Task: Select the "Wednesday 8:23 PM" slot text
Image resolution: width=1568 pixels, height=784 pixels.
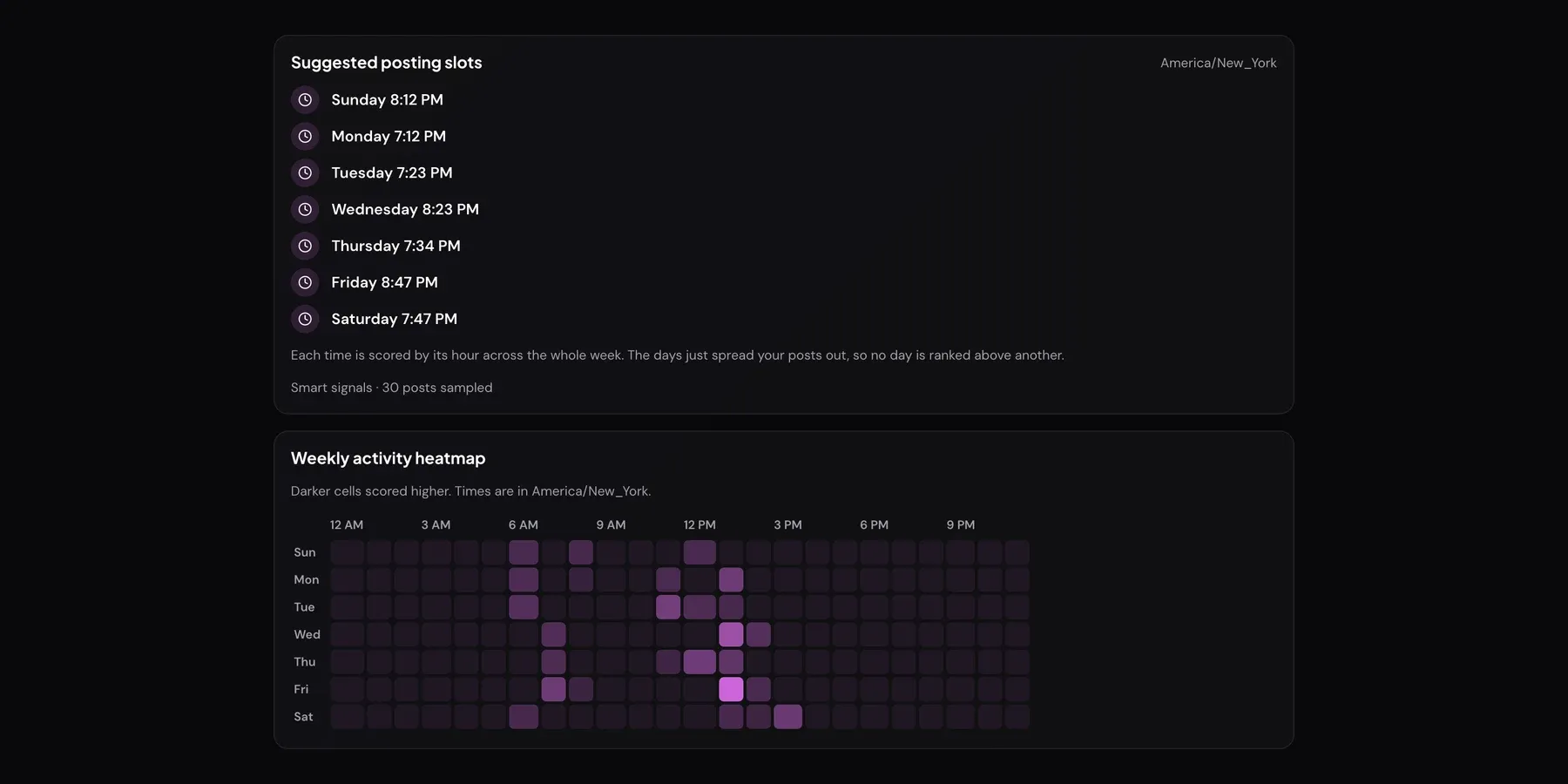Action: pyautogui.click(x=405, y=210)
